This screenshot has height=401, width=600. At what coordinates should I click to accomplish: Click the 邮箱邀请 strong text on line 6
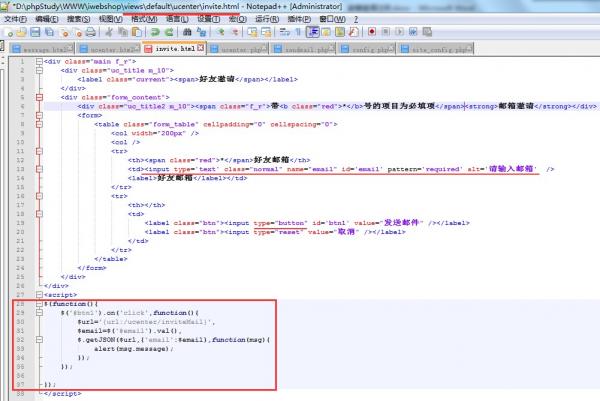516,106
